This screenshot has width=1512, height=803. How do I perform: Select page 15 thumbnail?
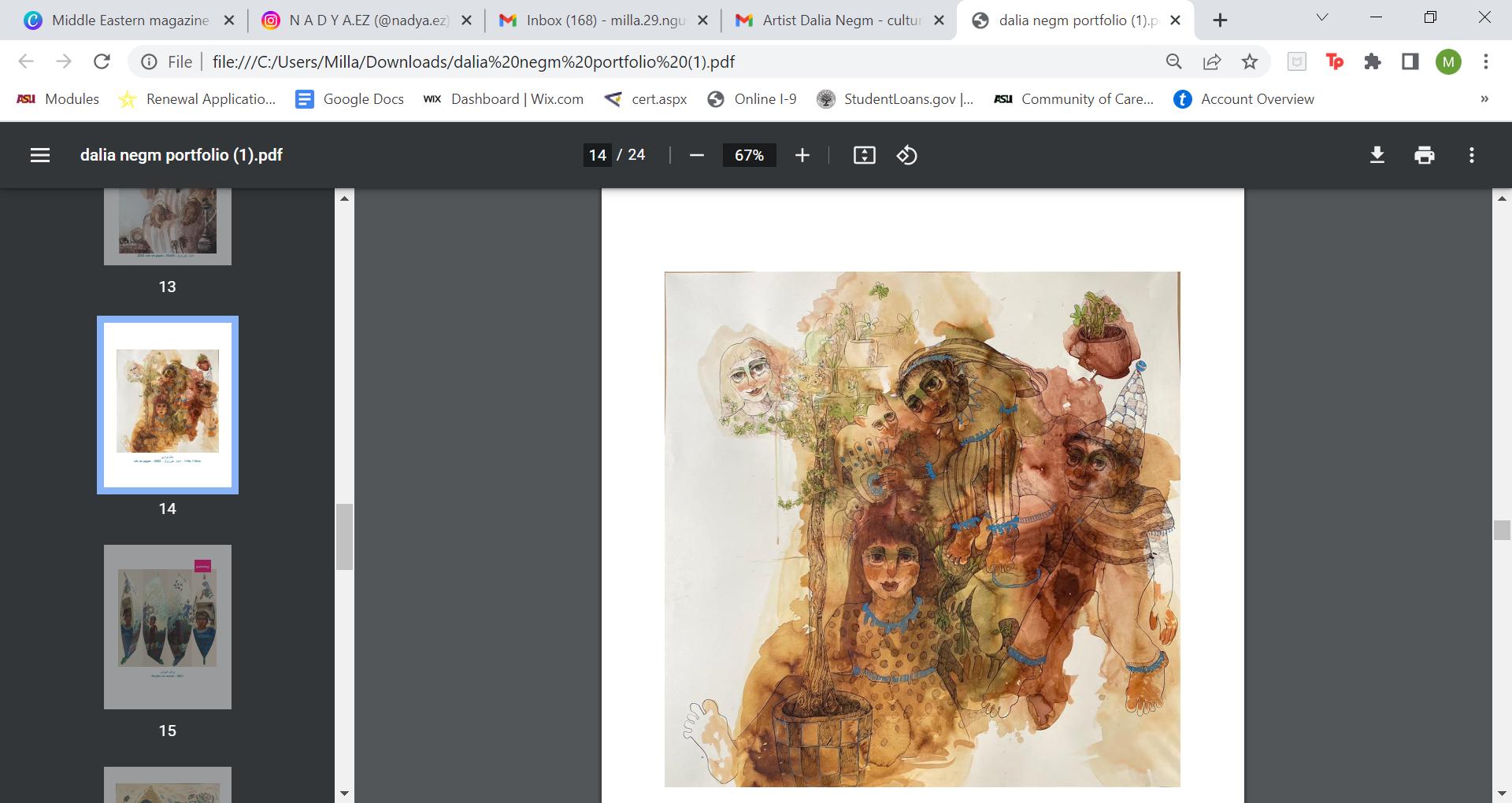pos(168,627)
